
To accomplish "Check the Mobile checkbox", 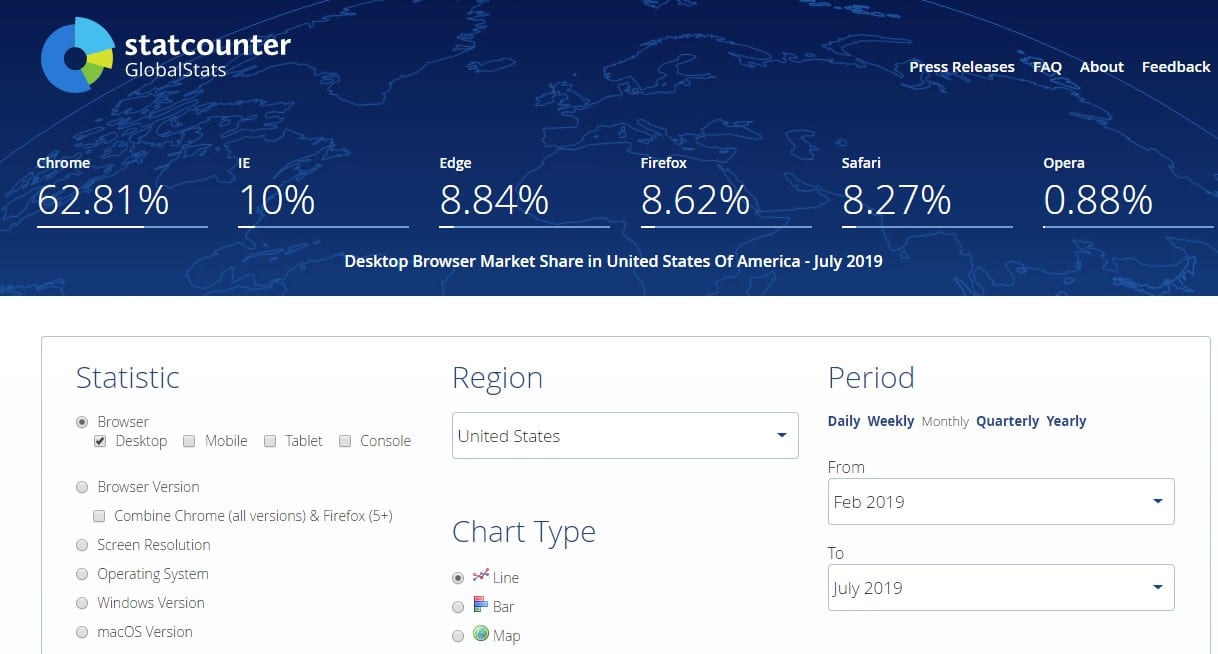I will [x=190, y=441].
